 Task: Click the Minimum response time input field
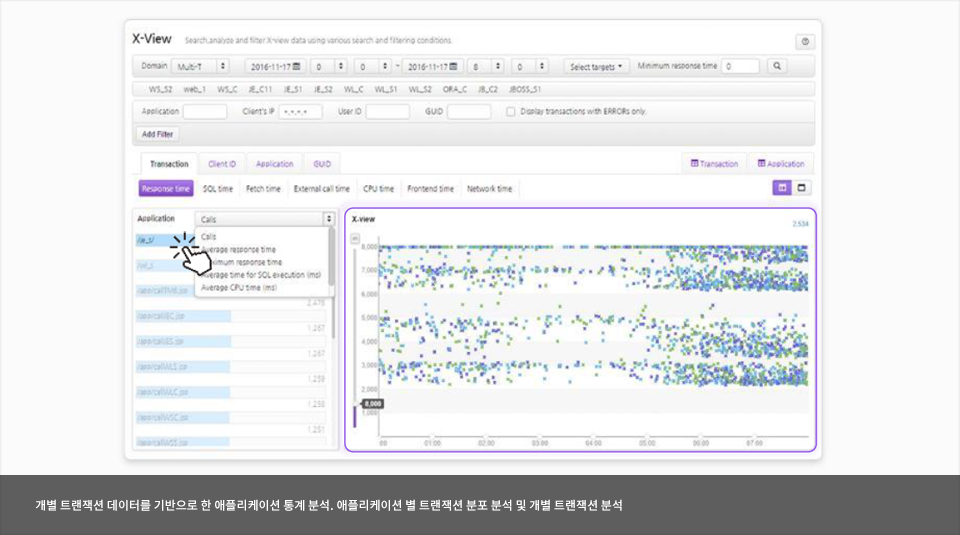pos(740,67)
